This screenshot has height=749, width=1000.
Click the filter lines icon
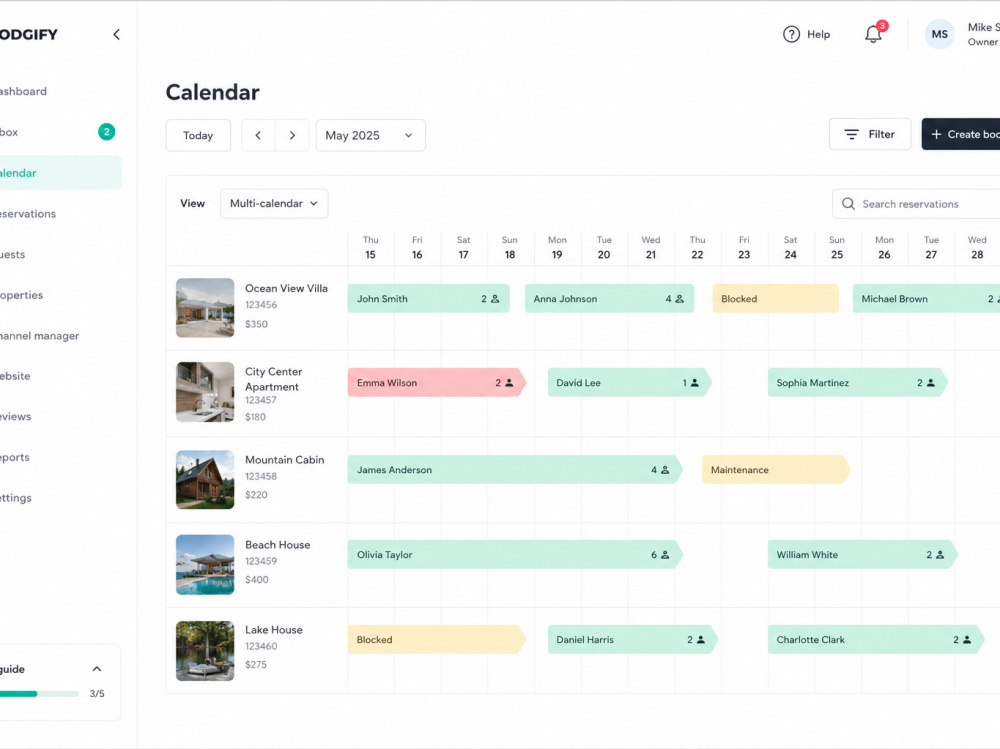click(x=851, y=135)
